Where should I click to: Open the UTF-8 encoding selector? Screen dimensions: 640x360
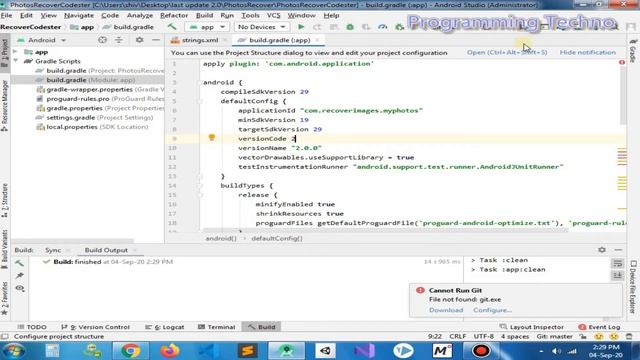tap(484, 337)
